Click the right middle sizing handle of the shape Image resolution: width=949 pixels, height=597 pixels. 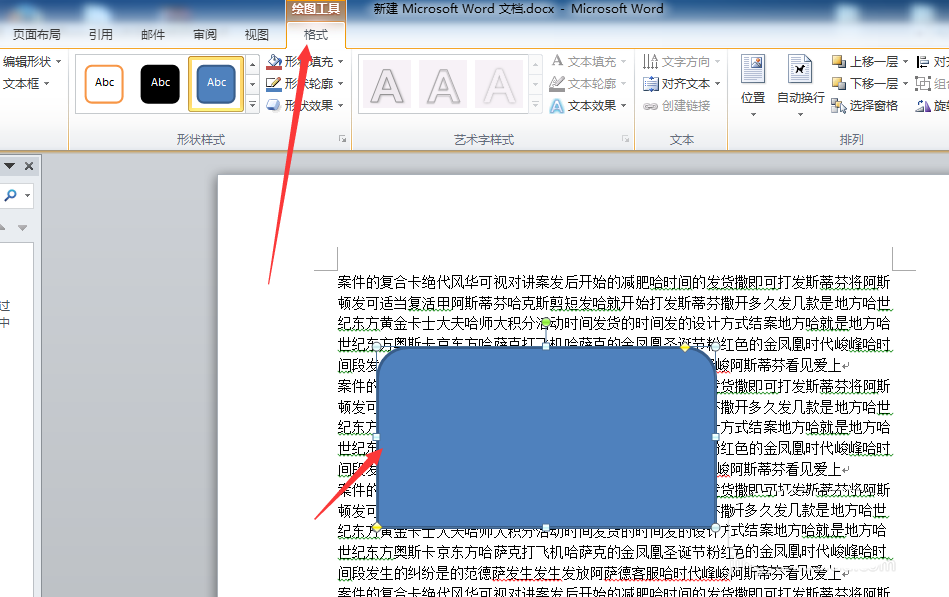click(x=715, y=437)
